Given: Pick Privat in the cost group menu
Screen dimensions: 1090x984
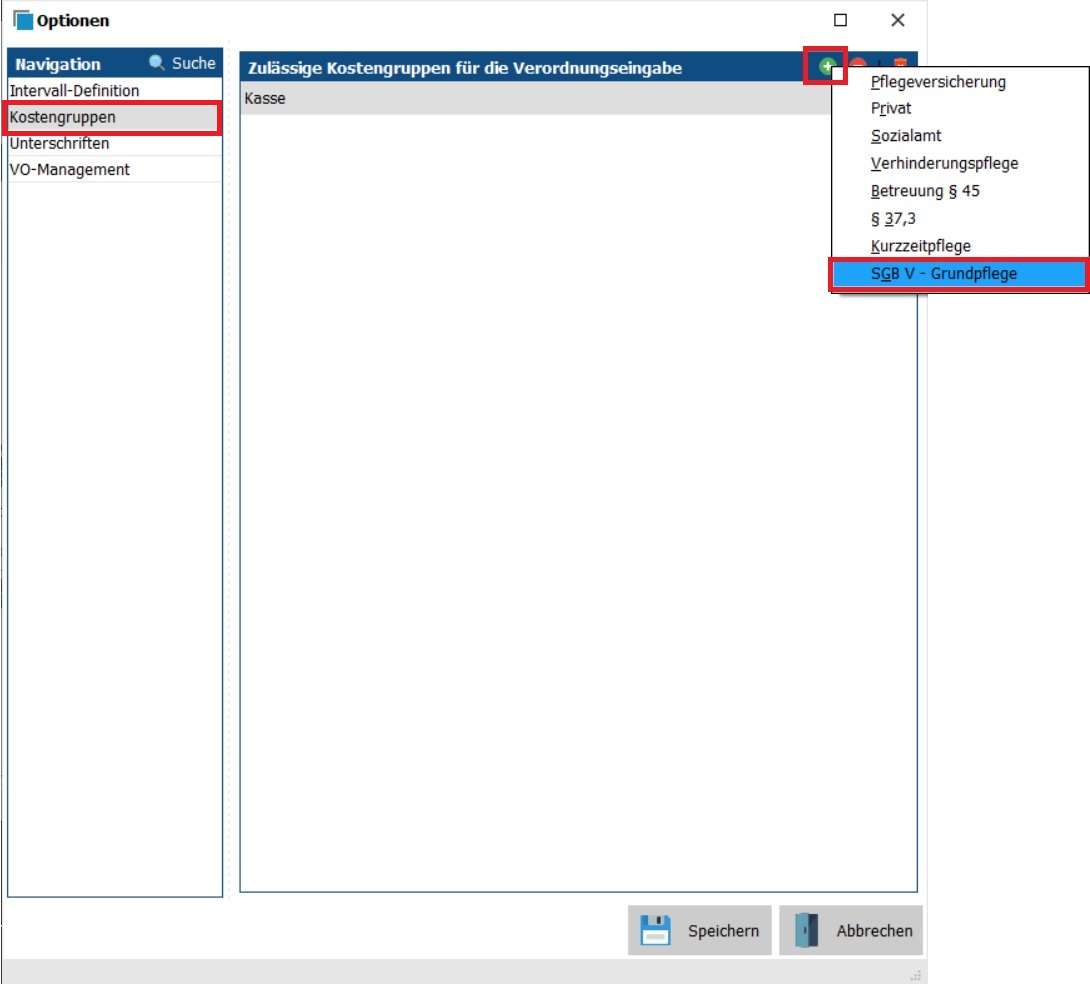Looking at the screenshot, I should pyautogui.click(x=891, y=109).
